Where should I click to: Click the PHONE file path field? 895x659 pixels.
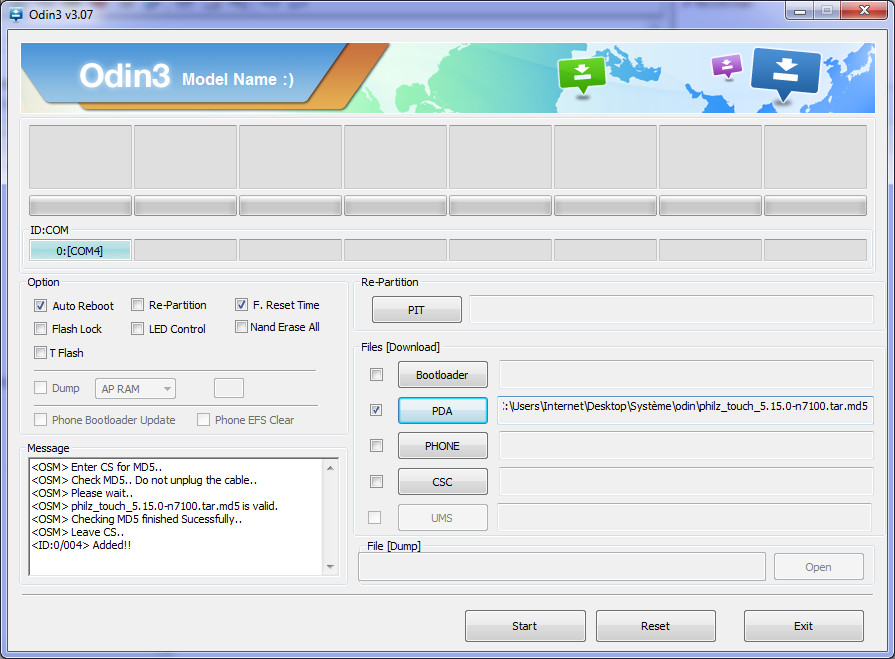(x=686, y=445)
